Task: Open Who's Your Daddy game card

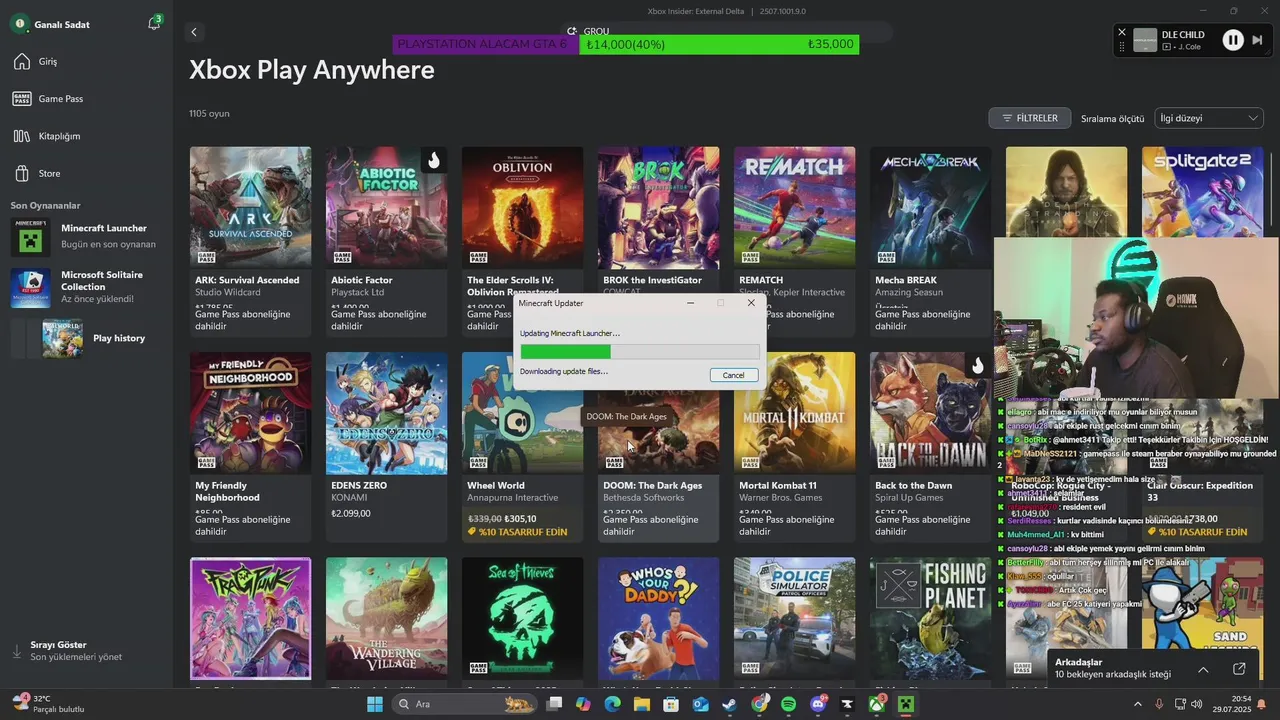Action: click(x=658, y=622)
